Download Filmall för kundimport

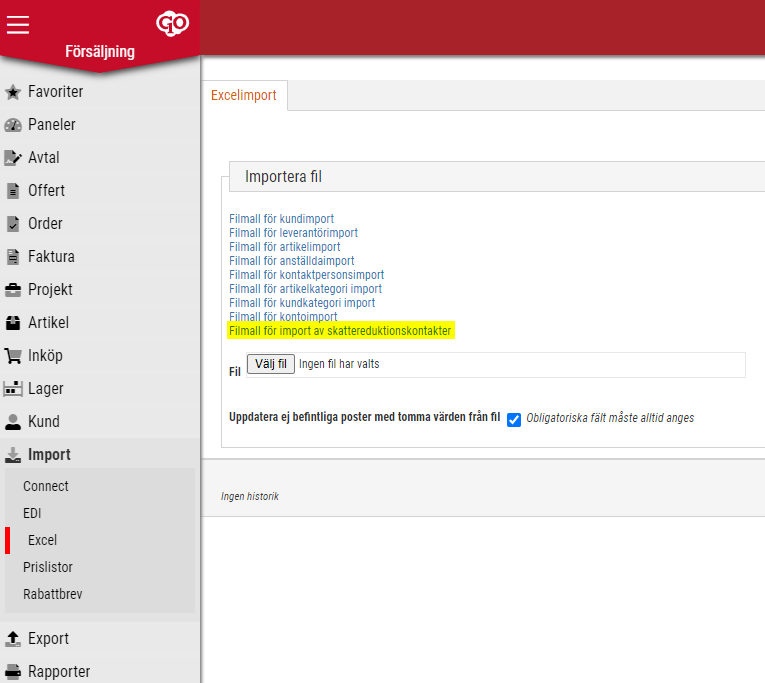pos(282,219)
